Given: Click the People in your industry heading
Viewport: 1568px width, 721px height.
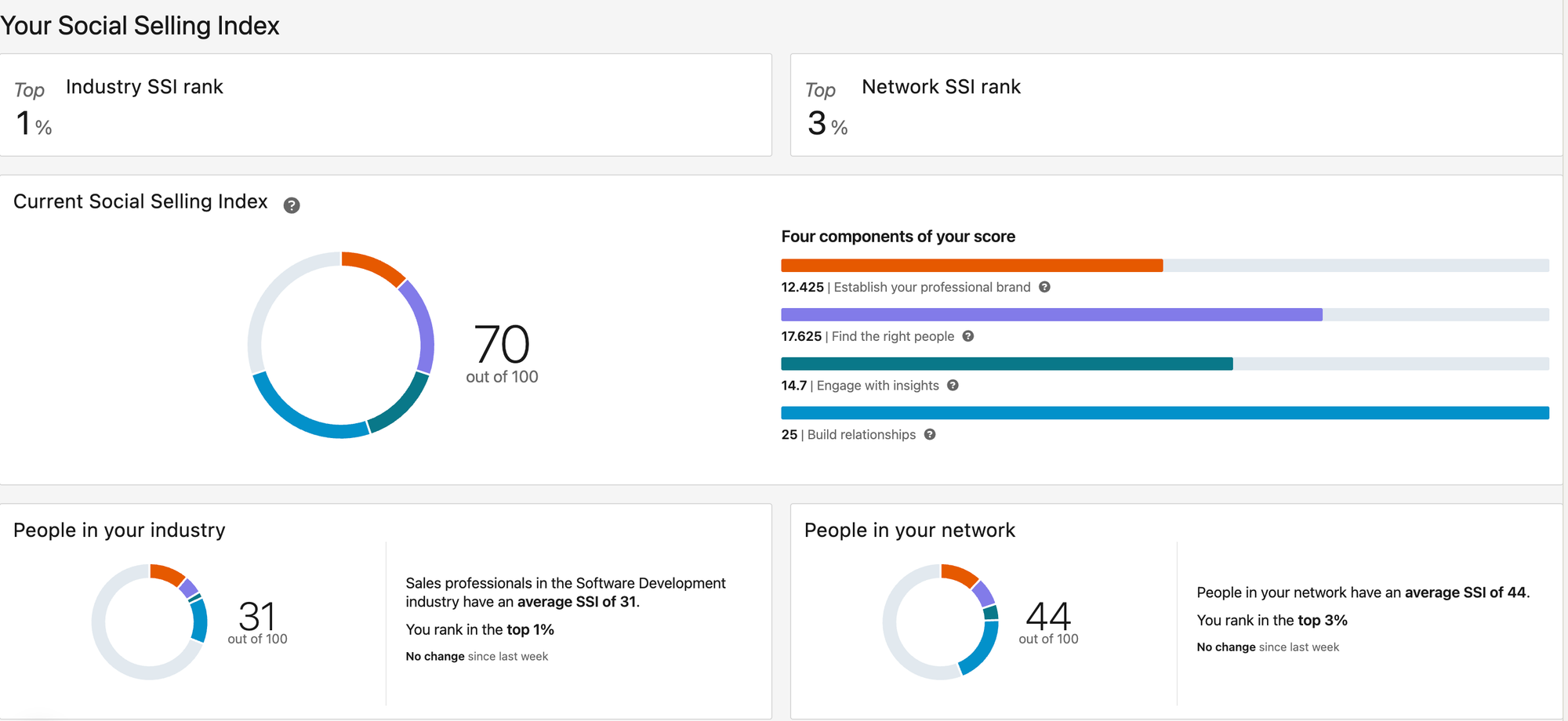Looking at the screenshot, I should [119, 531].
